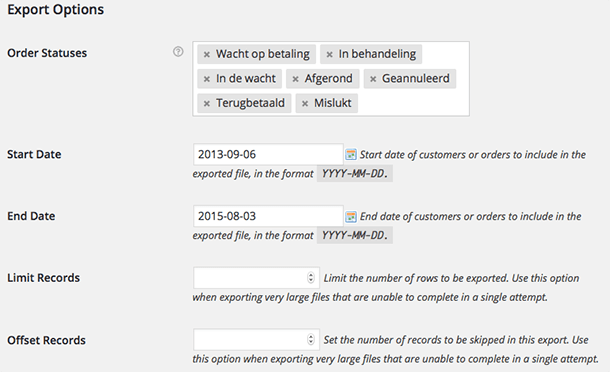Image resolution: width=610 pixels, height=372 pixels.
Task: Remove the 'Afgerond' status tag
Action: click(295, 79)
